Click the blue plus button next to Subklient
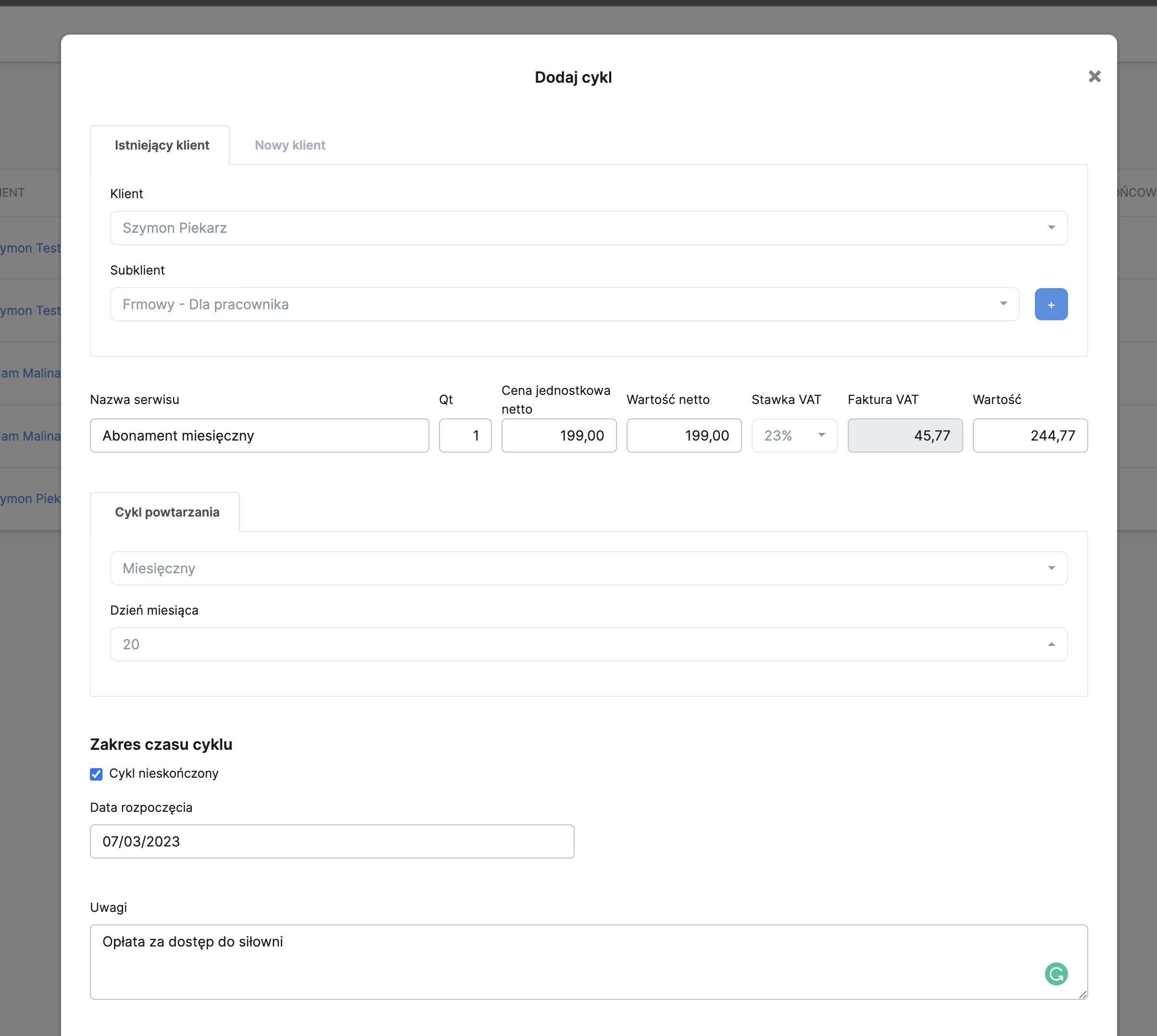The height and width of the screenshot is (1036, 1157). [1050, 304]
